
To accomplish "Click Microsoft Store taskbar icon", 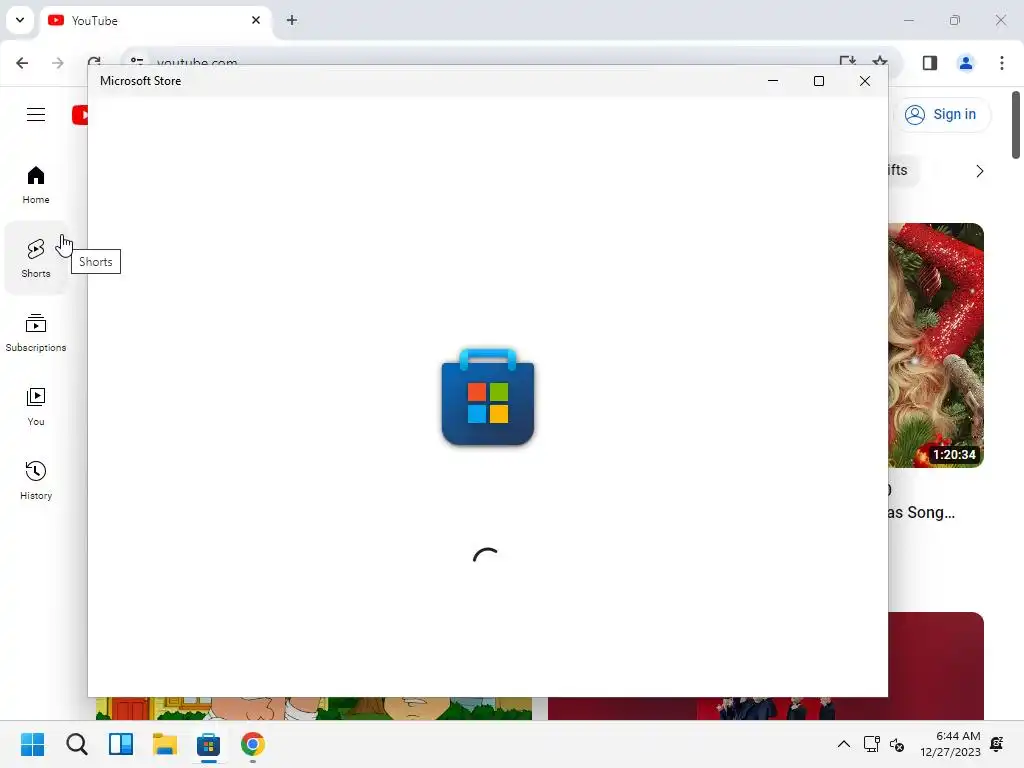I will [208, 744].
